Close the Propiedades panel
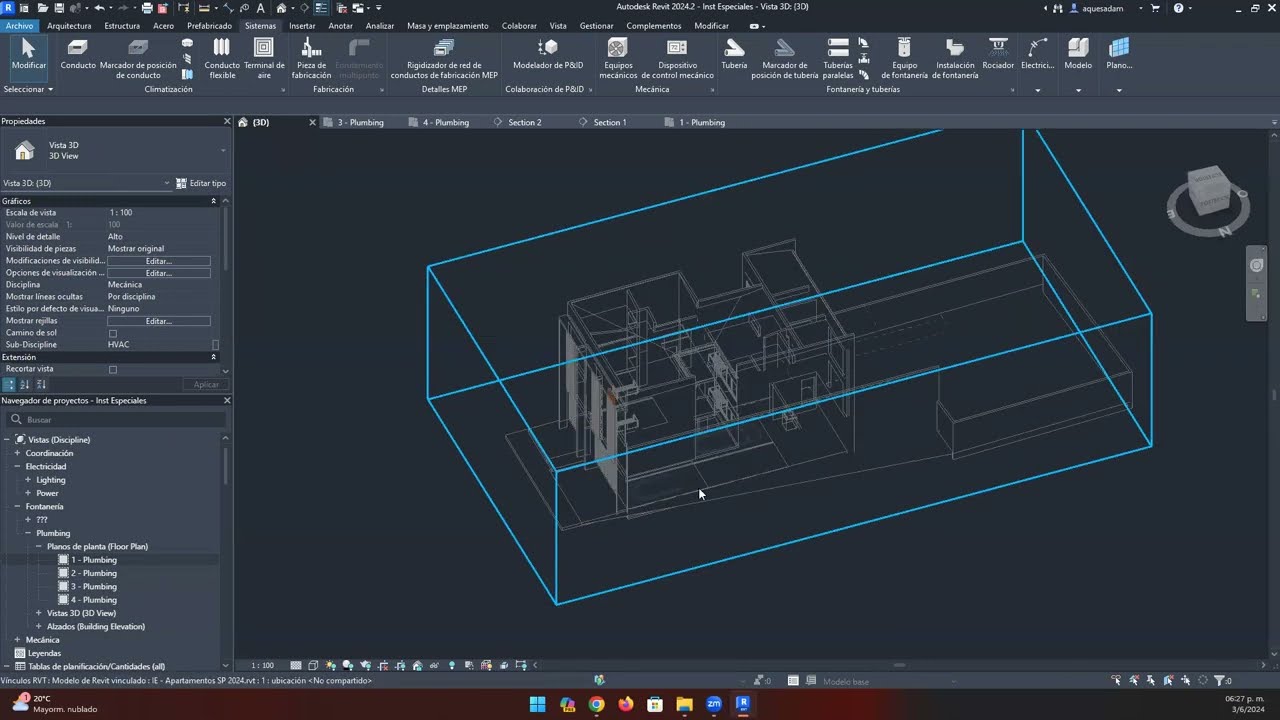The width and height of the screenshot is (1280, 720). (227, 121)
